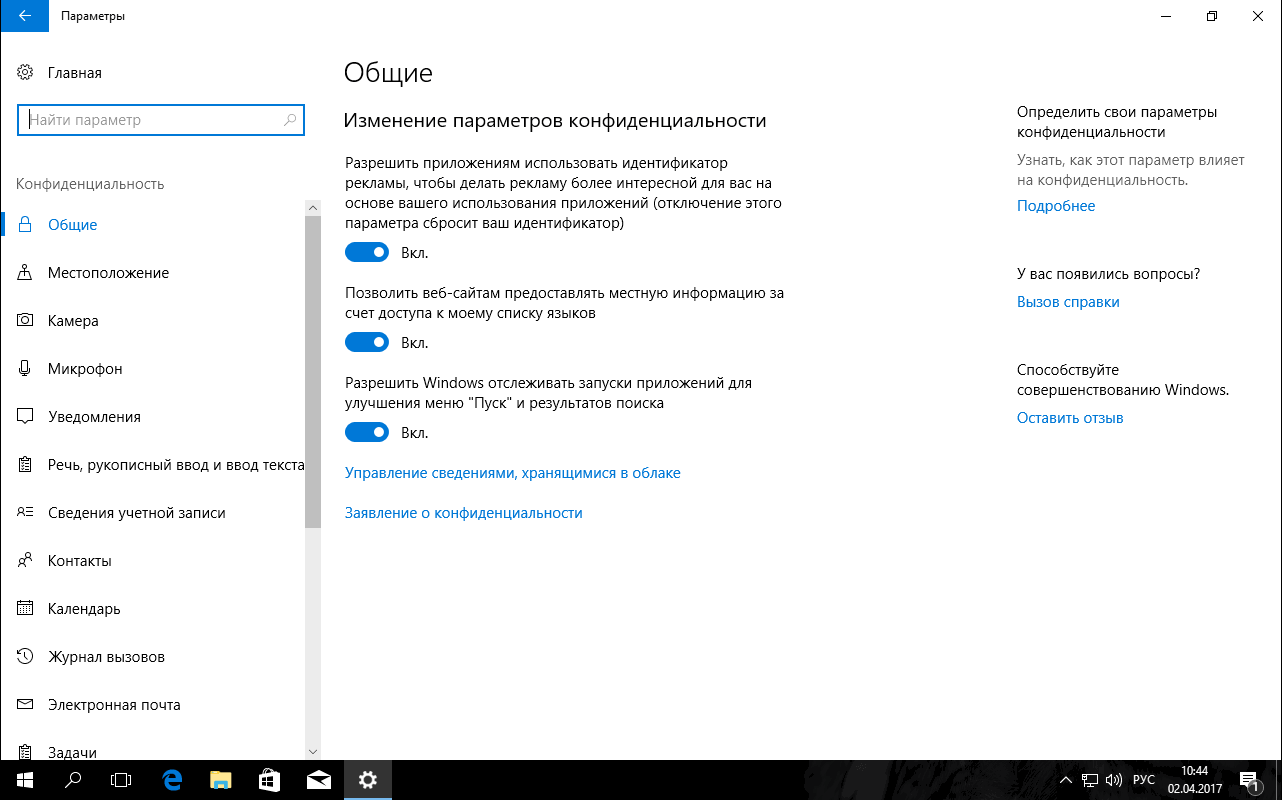Screen dimensions: 1282x800
Task: Click the volume speaker tray icon
Action: (x=1115, y=780)
